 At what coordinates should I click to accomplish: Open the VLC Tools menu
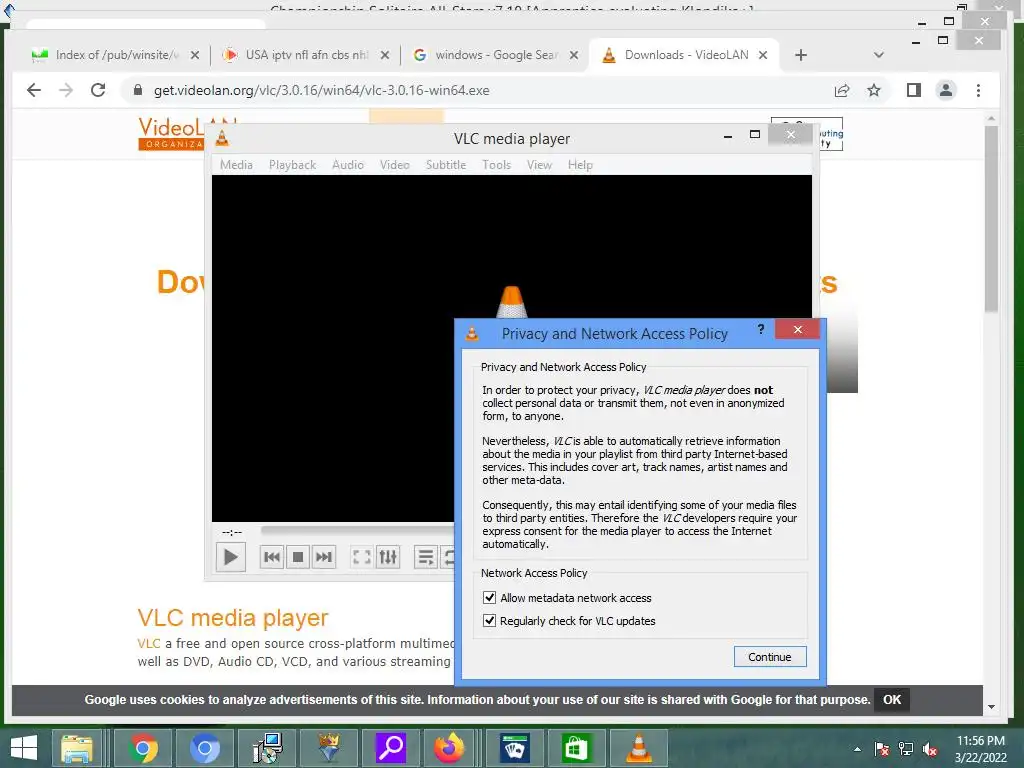pyautogui.click(x=496, y=165)
